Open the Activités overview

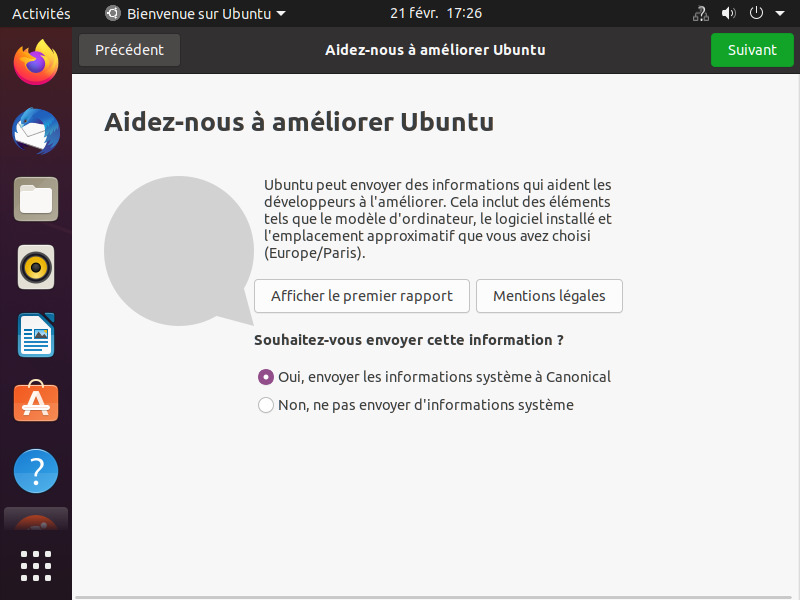click(41, 14)
